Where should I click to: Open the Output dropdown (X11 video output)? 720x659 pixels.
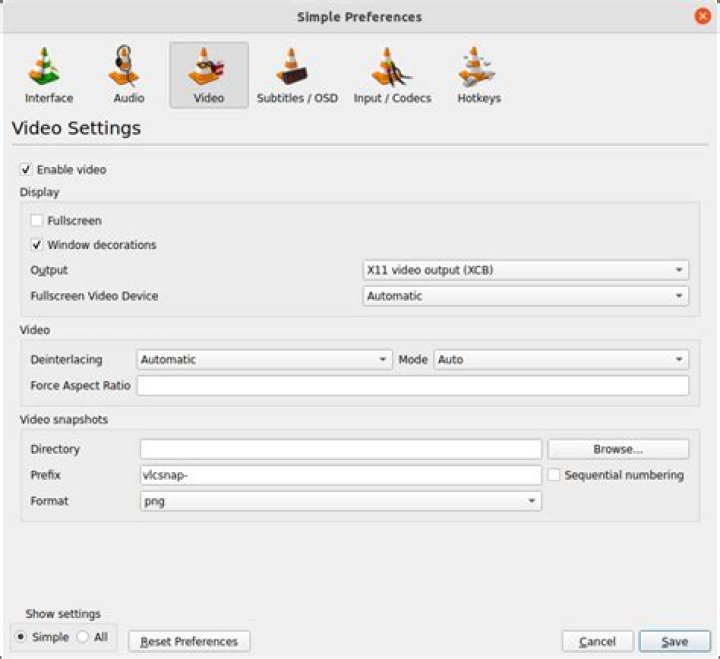[525, 270]
